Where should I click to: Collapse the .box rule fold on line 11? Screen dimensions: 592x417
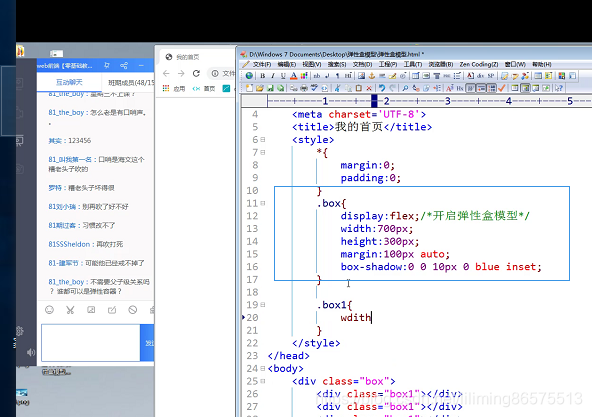pos(263,203)
